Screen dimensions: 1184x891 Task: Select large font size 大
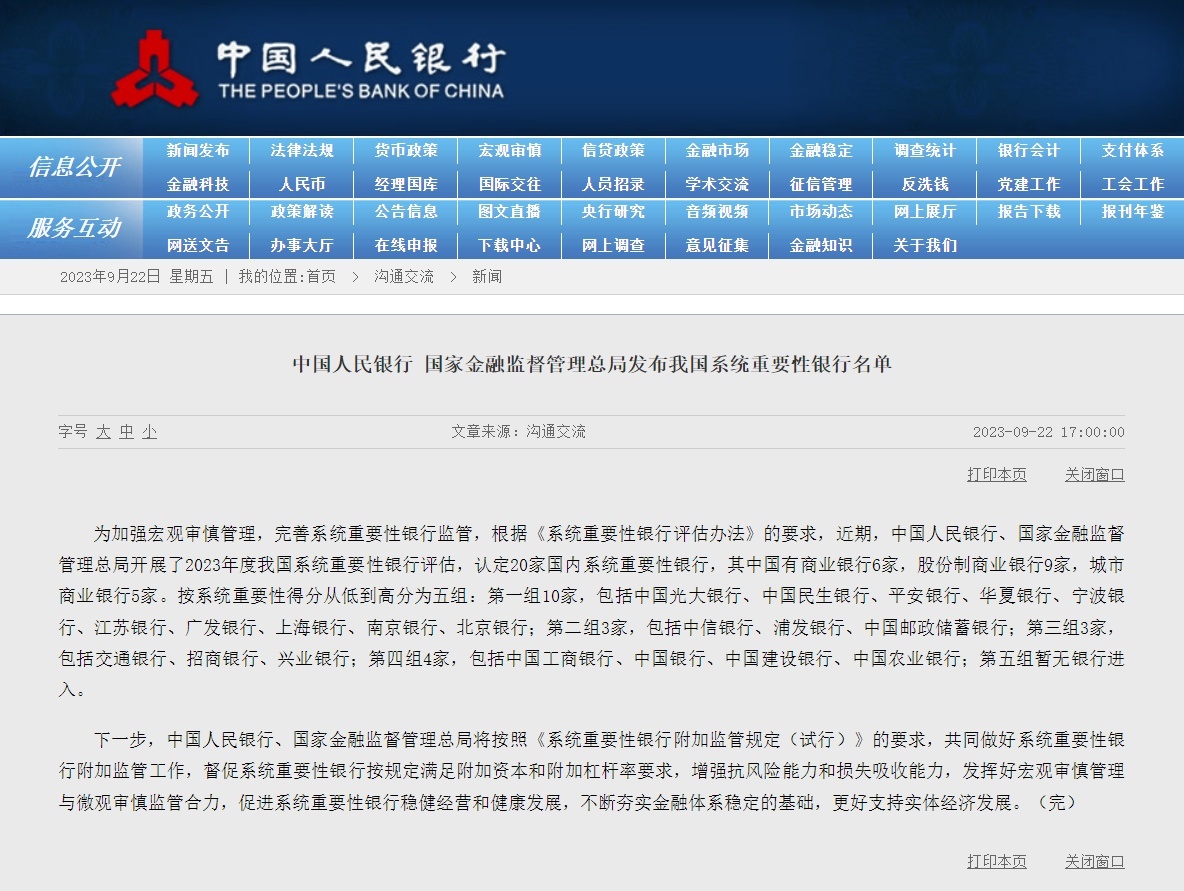103,432
